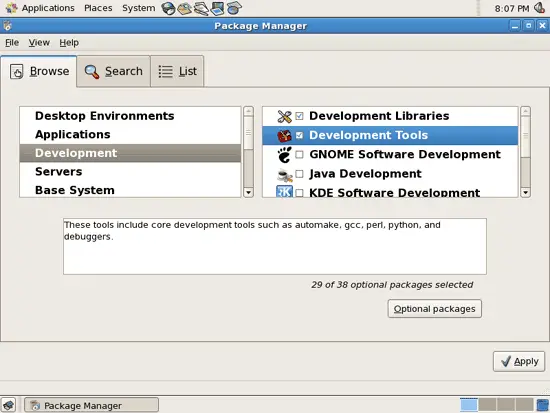The height and width of the screenshot is (413, 550).
Task: Apply the package changes
Action: 519,361
